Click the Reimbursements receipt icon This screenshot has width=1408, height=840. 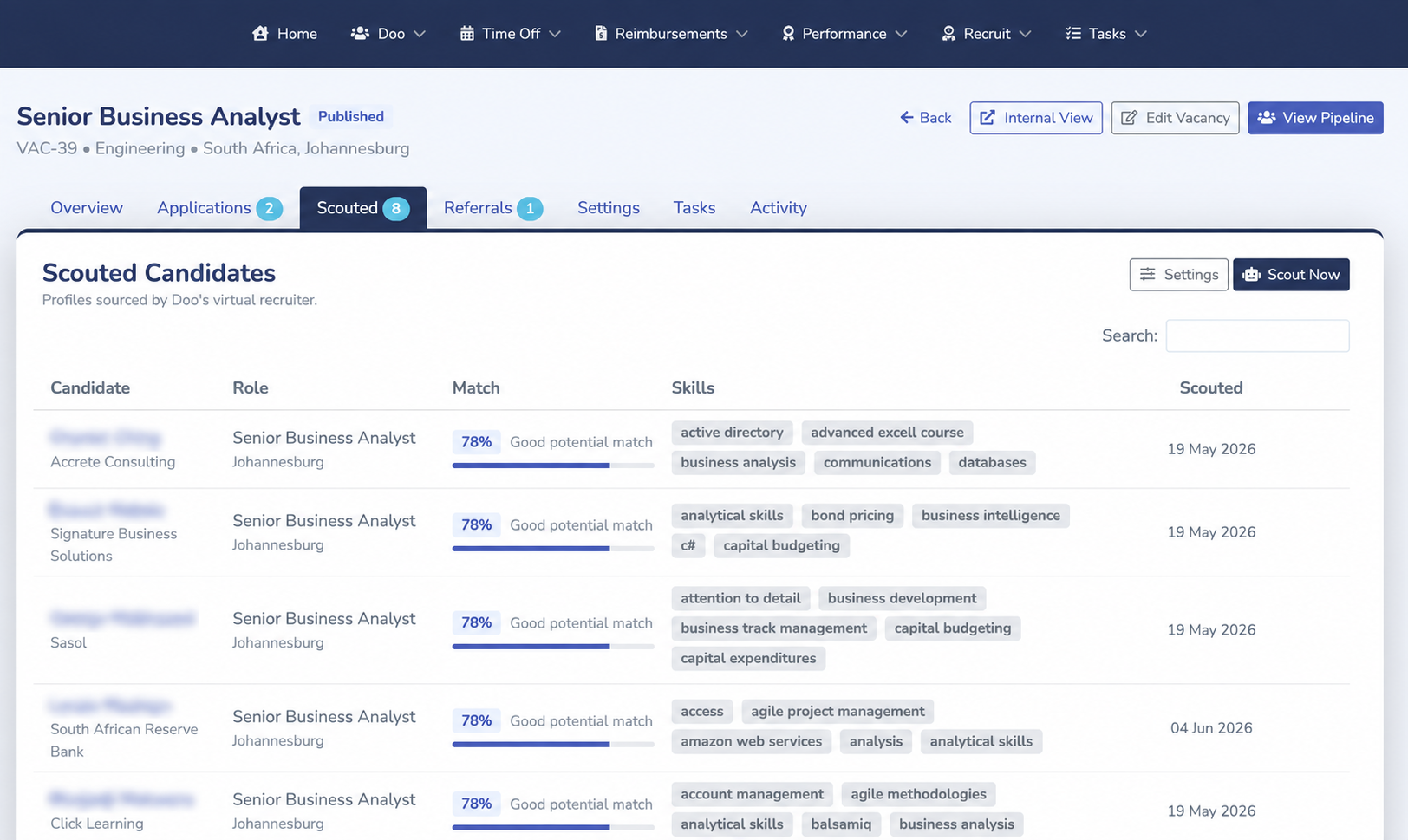[601, 34]
